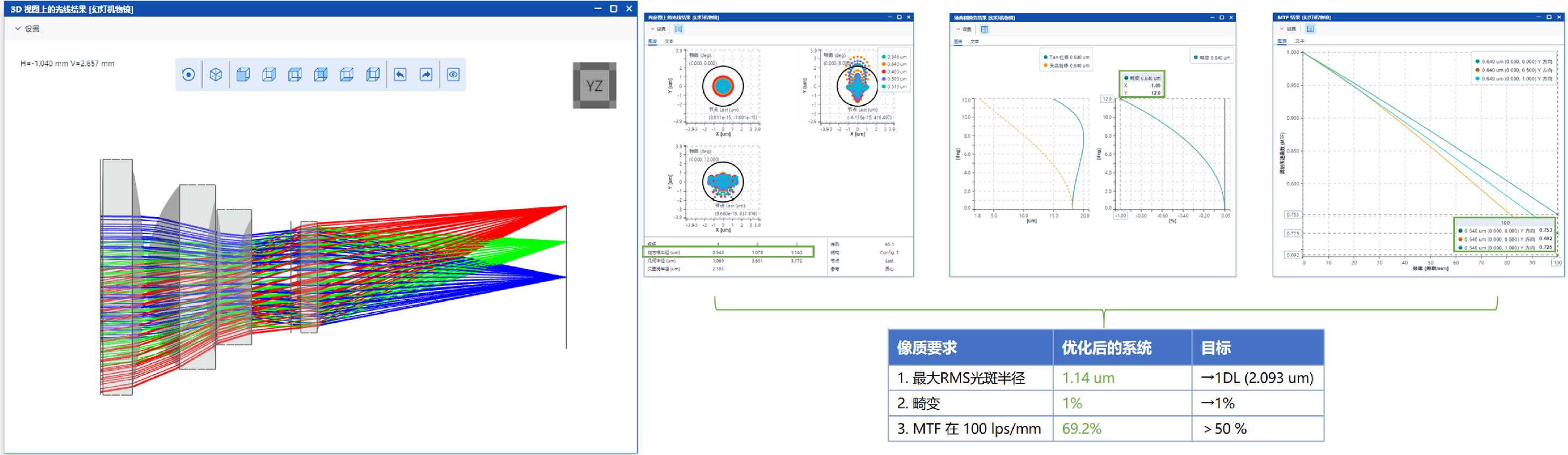Click the legend icon in field curvature window
This screenshot has height=455, width=1568.
984,29
